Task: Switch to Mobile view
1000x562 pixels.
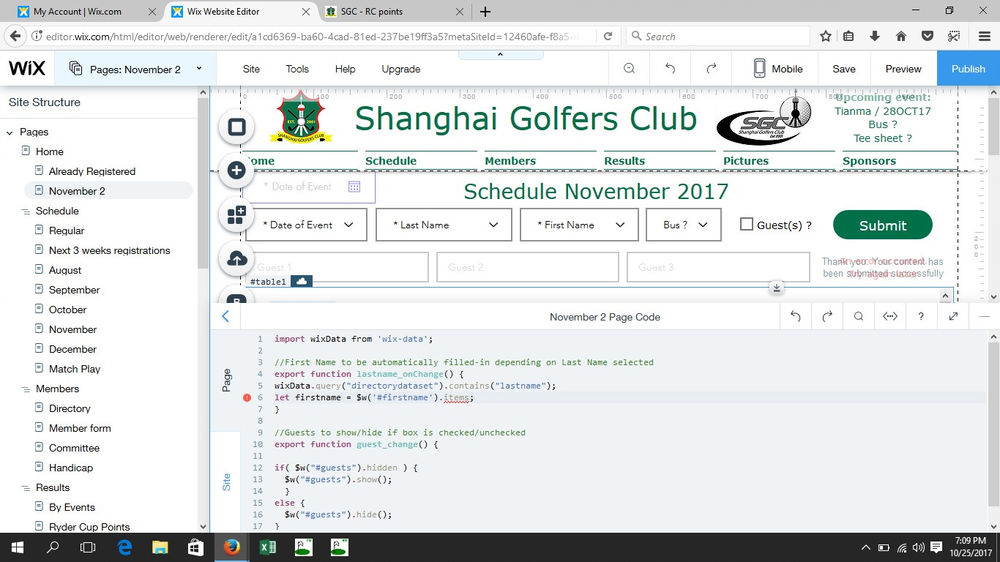Action: [777, 68]
